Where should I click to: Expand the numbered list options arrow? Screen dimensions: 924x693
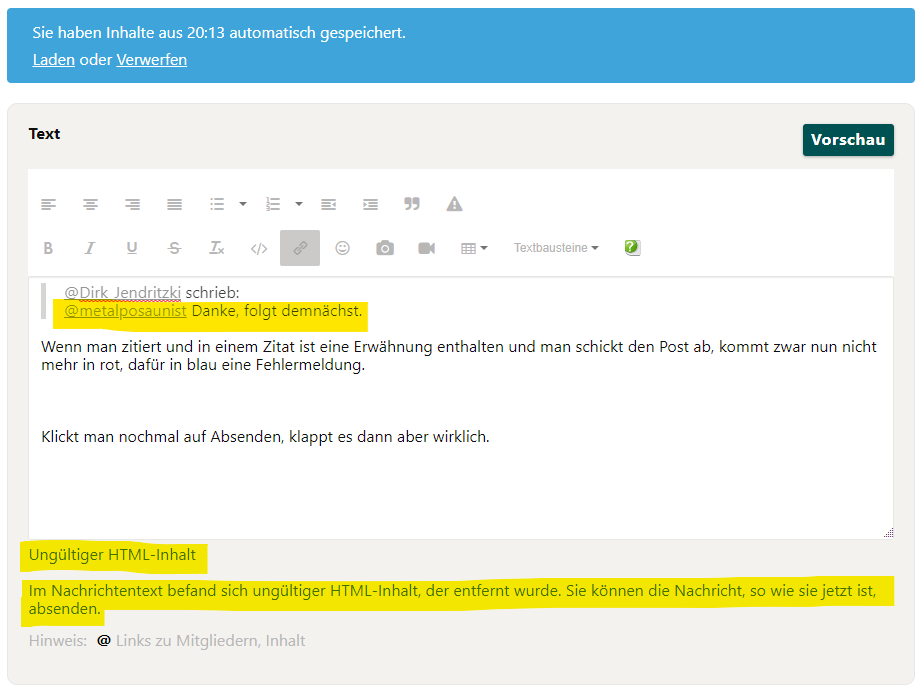pos(299,204)
